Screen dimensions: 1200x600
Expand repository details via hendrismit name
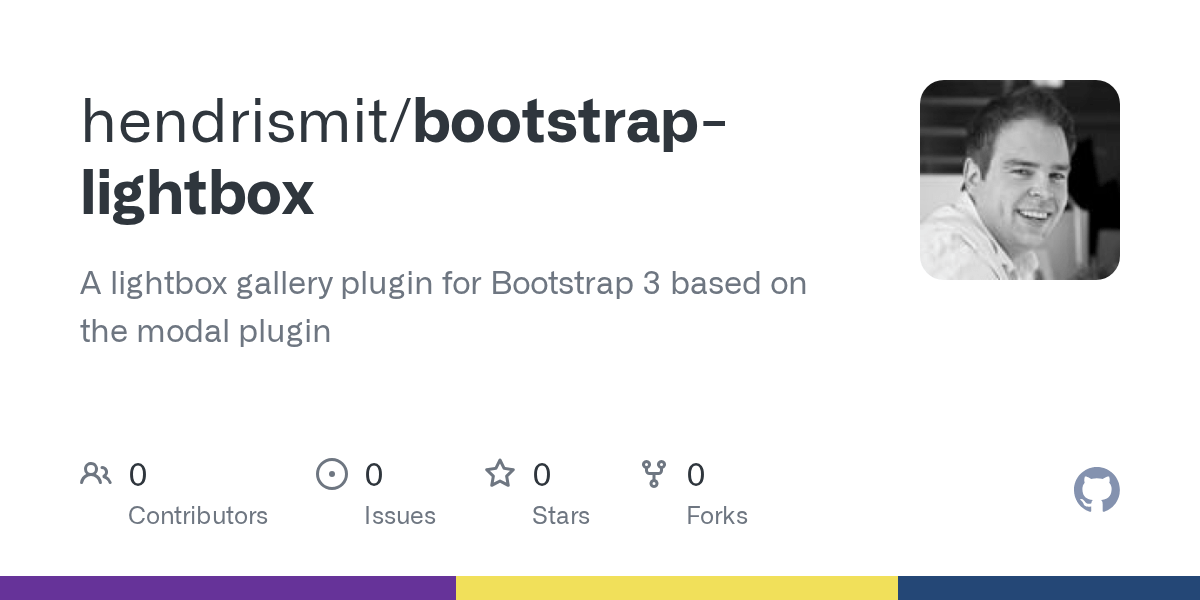(240, 120)
